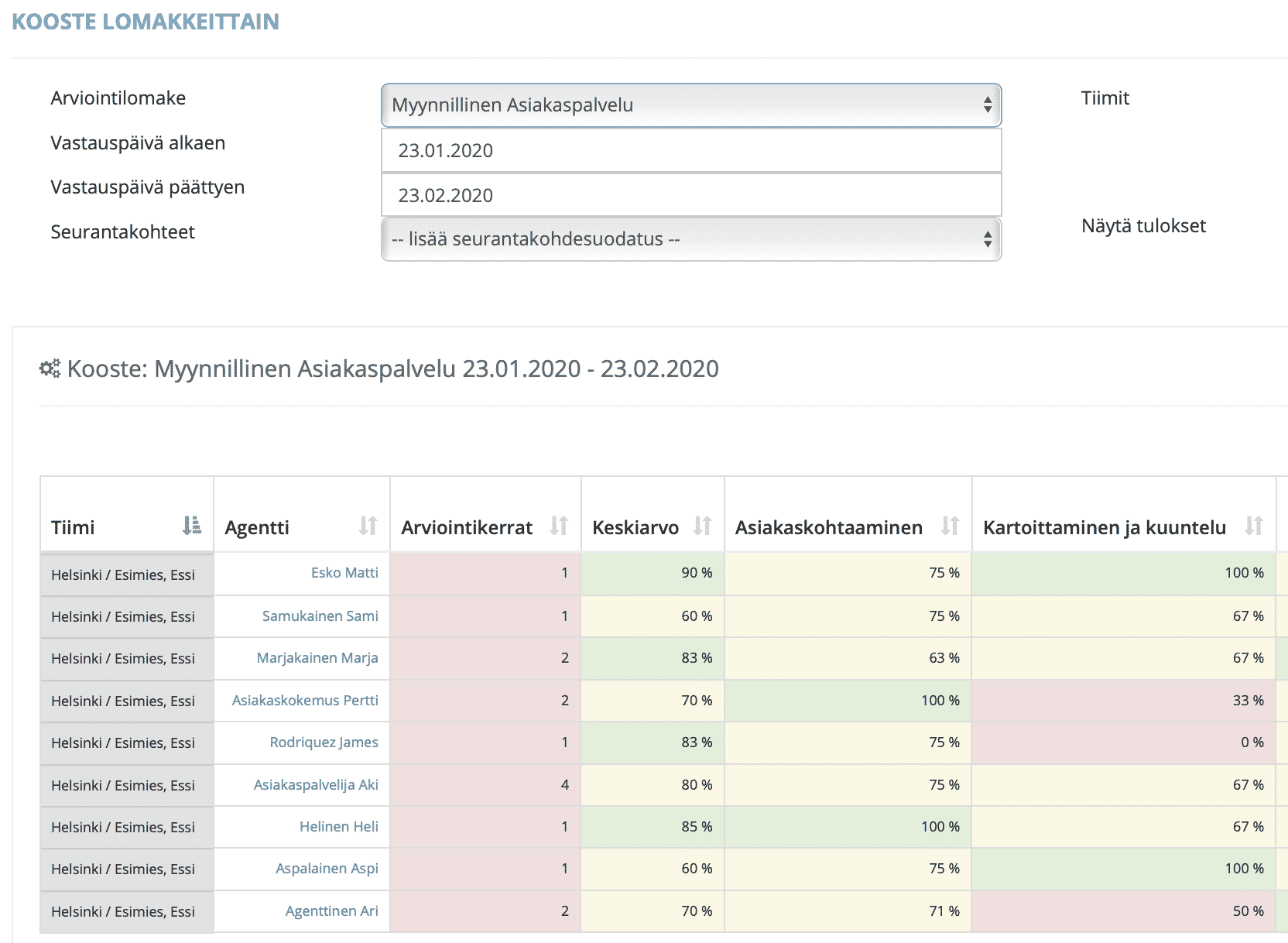Open agent Rodriquez James link
Screen dimensions: 1288x943
pyautogui.click(x=324, y=742)
